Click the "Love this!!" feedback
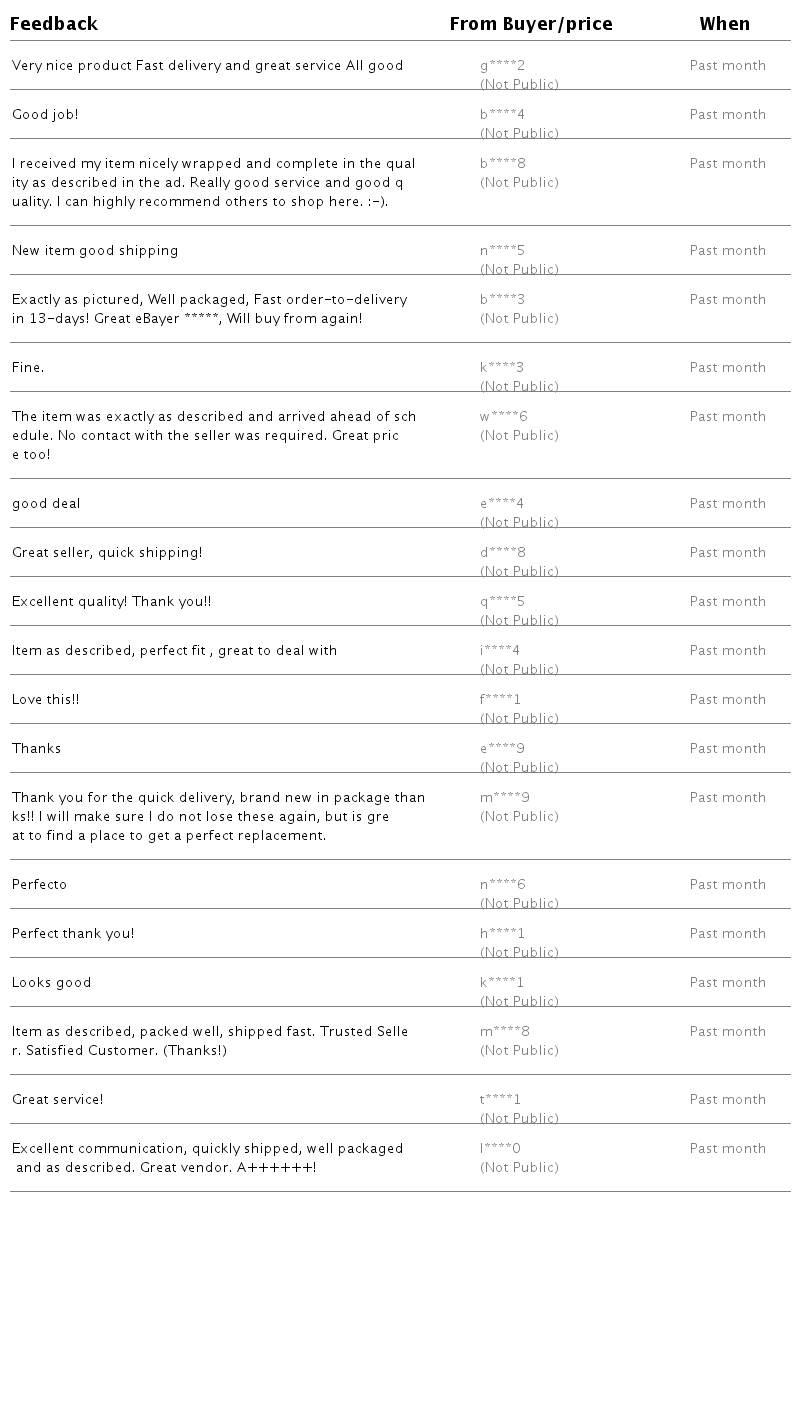800x1424 pixels. pos(45,700)
